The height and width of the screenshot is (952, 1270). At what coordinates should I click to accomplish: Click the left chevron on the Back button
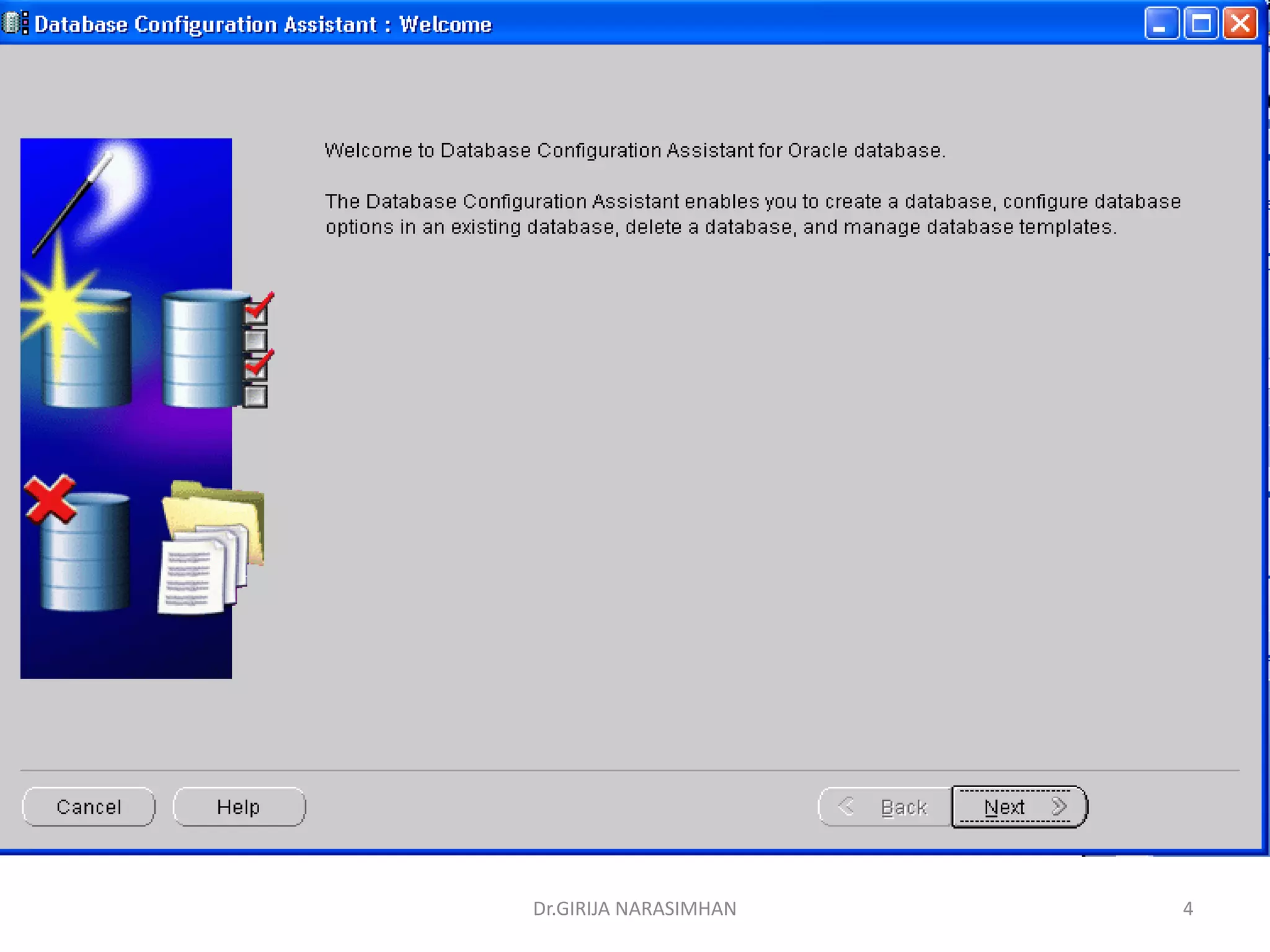[846, 806]
